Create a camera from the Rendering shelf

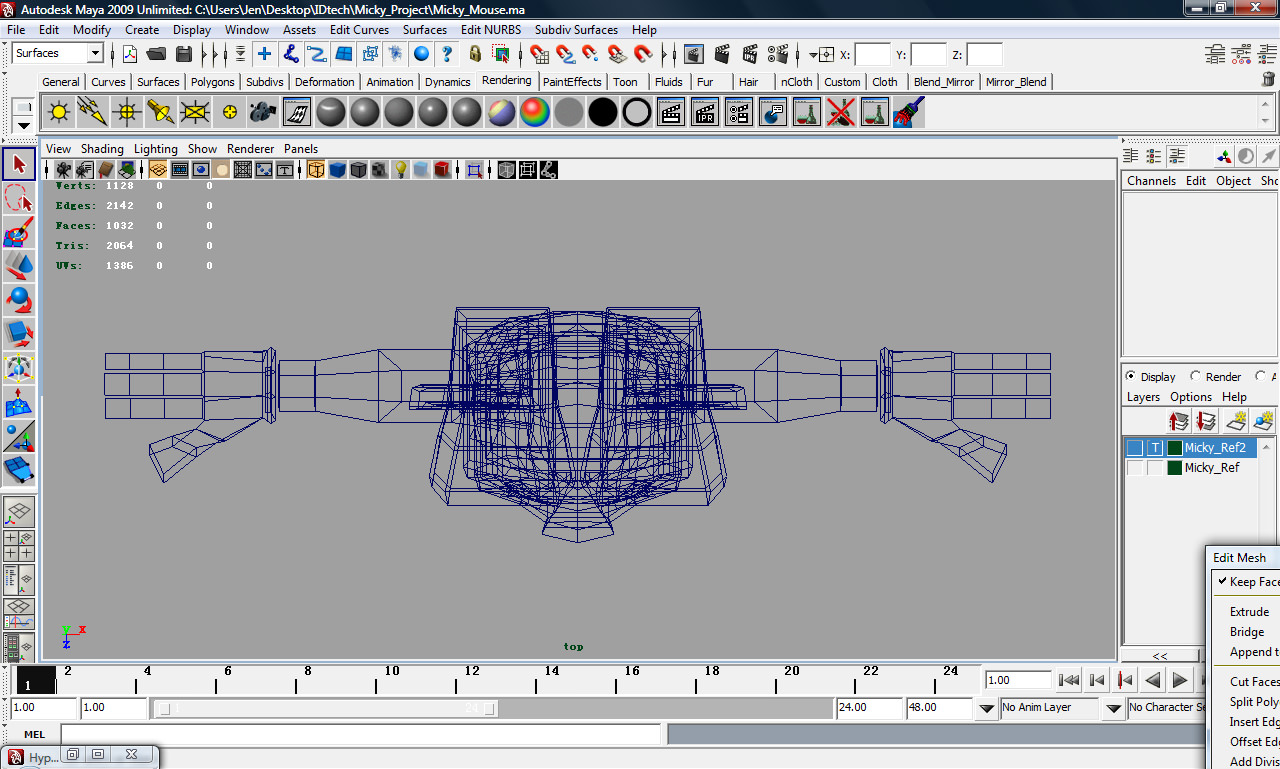263,112
